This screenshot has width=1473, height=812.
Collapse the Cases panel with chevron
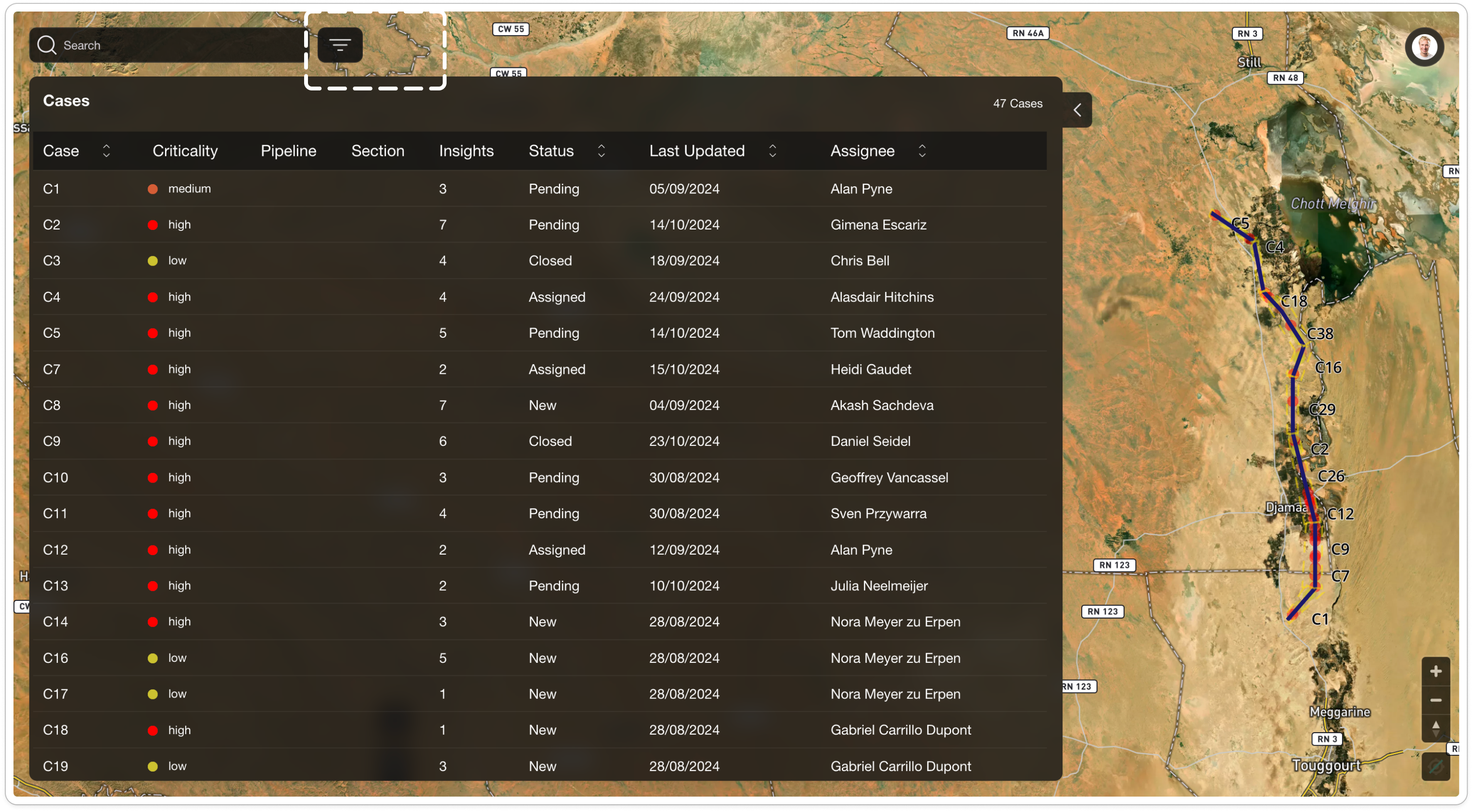point(1077,110)
